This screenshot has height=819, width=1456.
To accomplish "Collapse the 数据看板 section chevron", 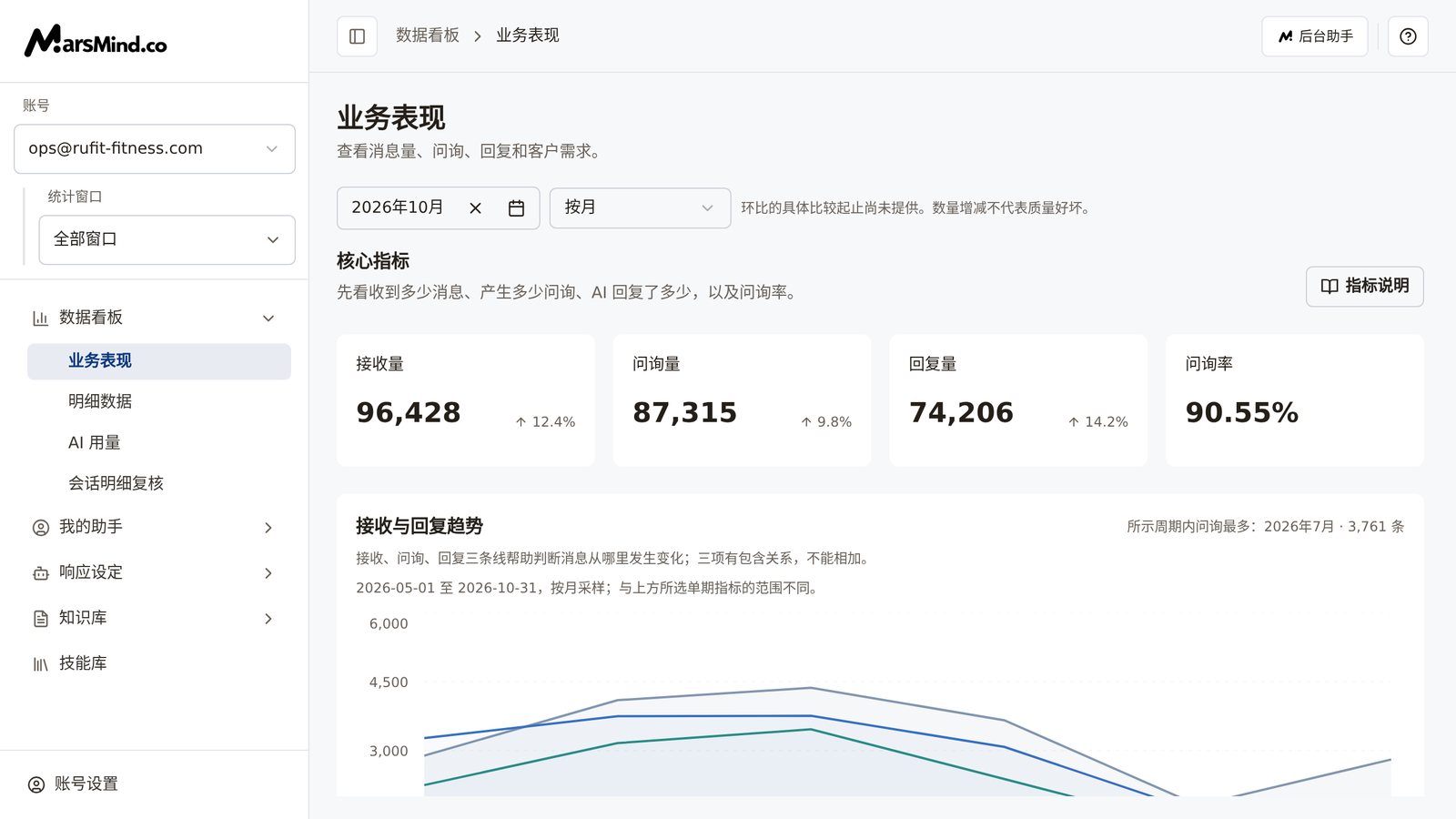I will point(268,318).
